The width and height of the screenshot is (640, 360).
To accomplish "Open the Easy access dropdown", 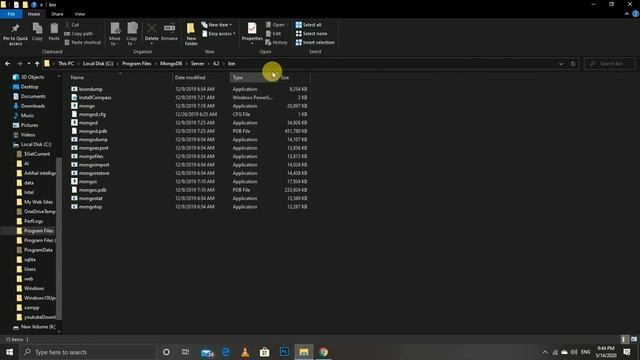I will point(219,33).
